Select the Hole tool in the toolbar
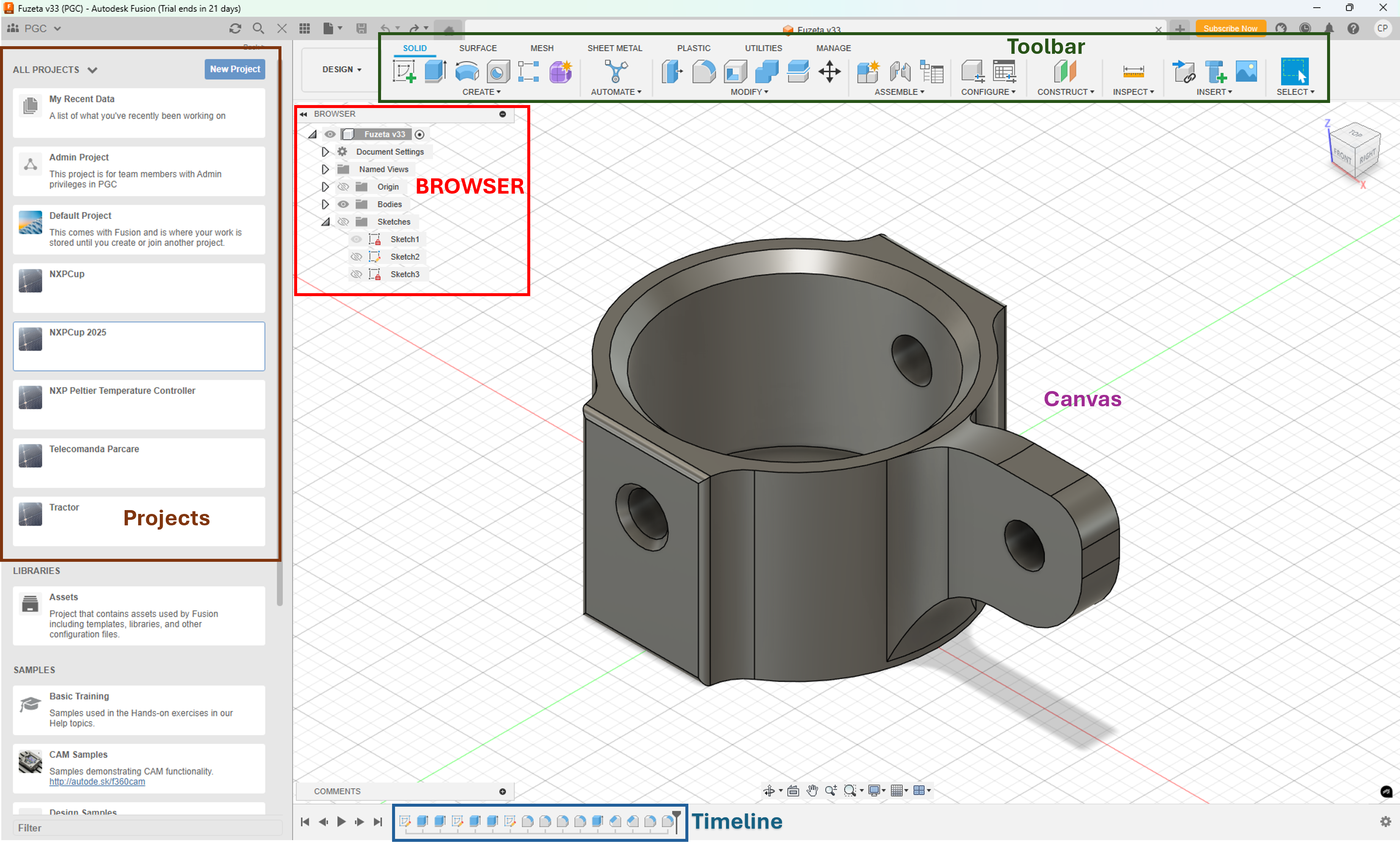Image resolution: width=1400 pixels, height=852 pixels. 498,72
